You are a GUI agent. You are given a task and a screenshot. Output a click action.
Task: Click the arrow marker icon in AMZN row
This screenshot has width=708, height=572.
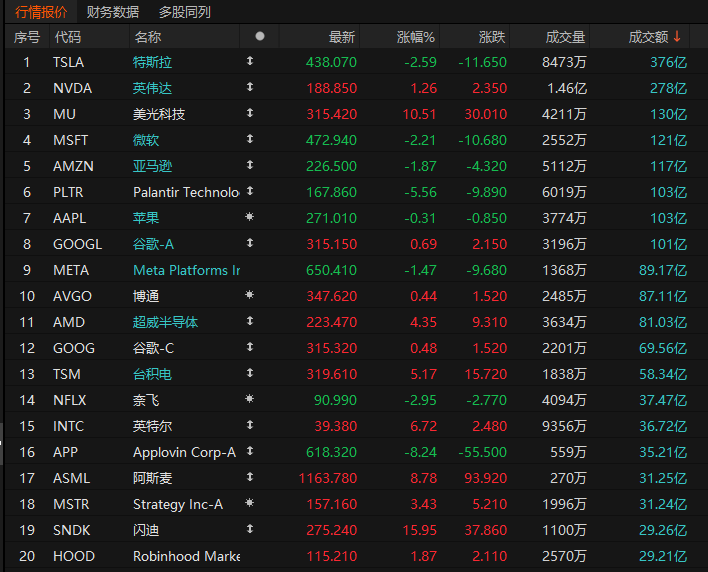pos(250,165)
